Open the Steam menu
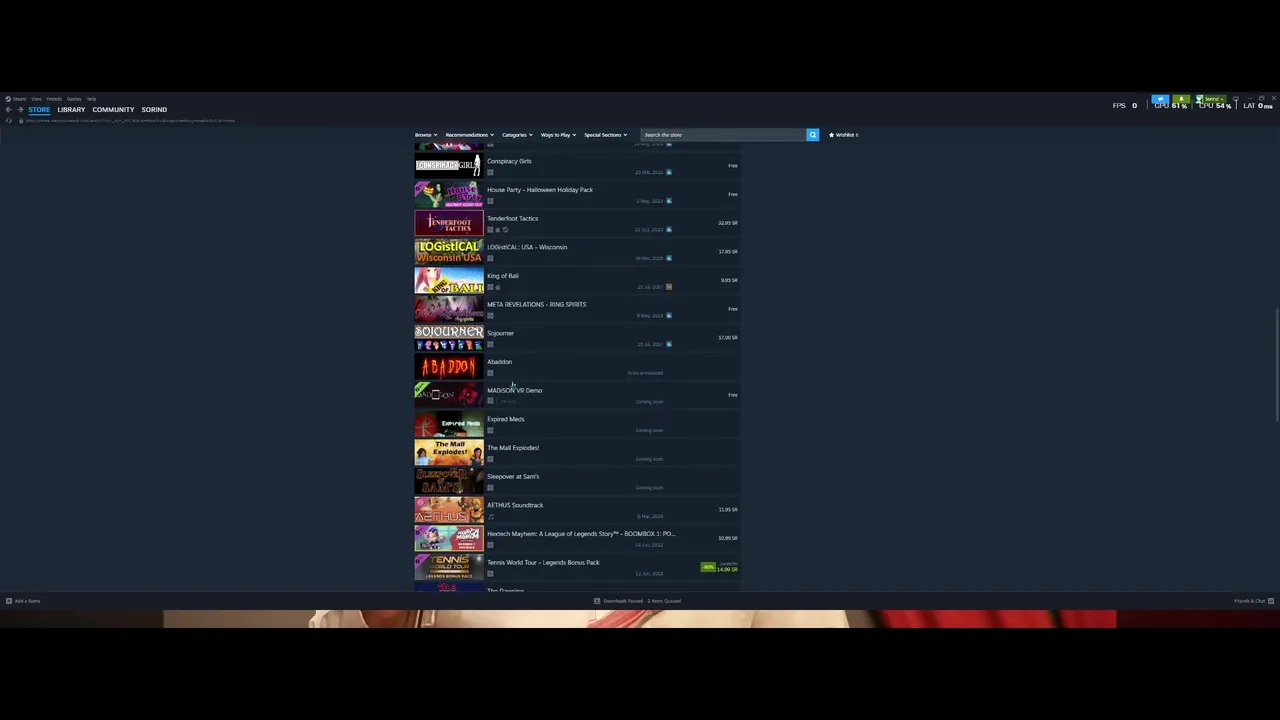The width and height of the screenshot is (1280, 720). point(17,99)
